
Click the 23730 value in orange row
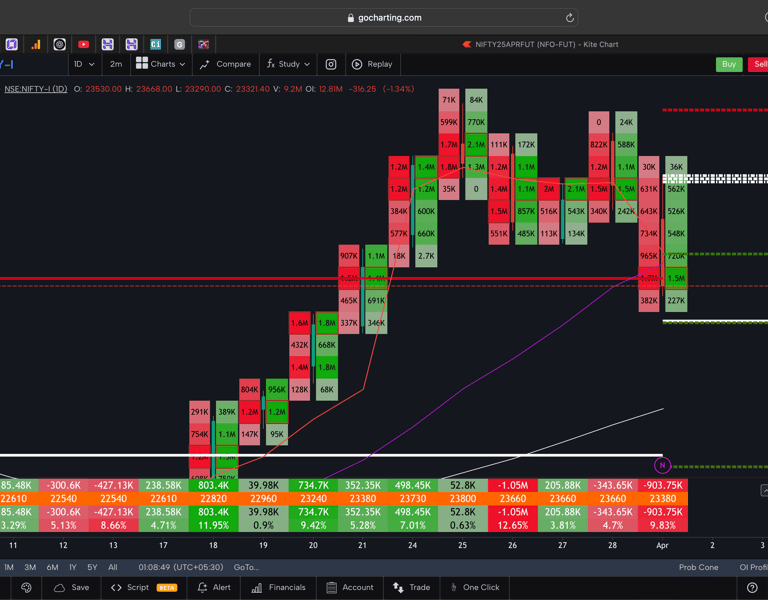coord(413,499)
